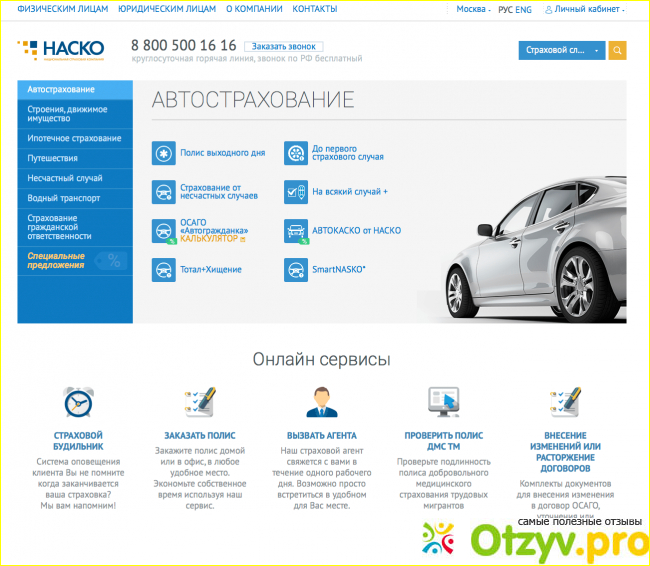Image resolution: width=650 pixels, height=566 pixels.
Task: Select Путешествия in the sidebar
Action: (x=54, y=158)
